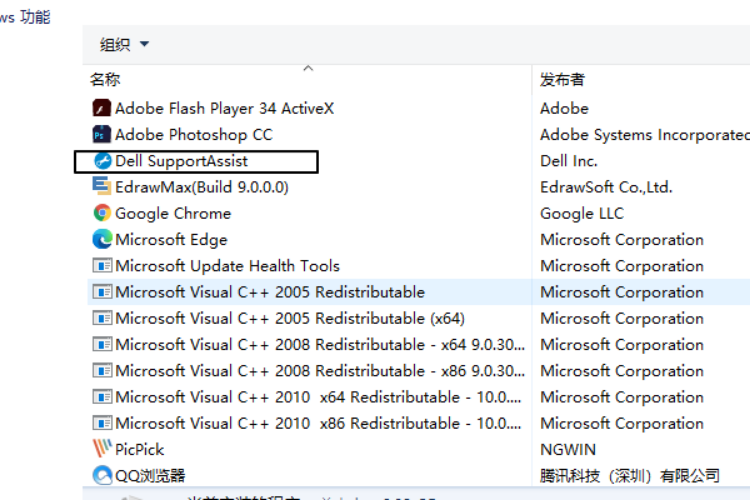Click the Microsoft Update Health Tools icon
750x500 pixels.
(101, 266)
